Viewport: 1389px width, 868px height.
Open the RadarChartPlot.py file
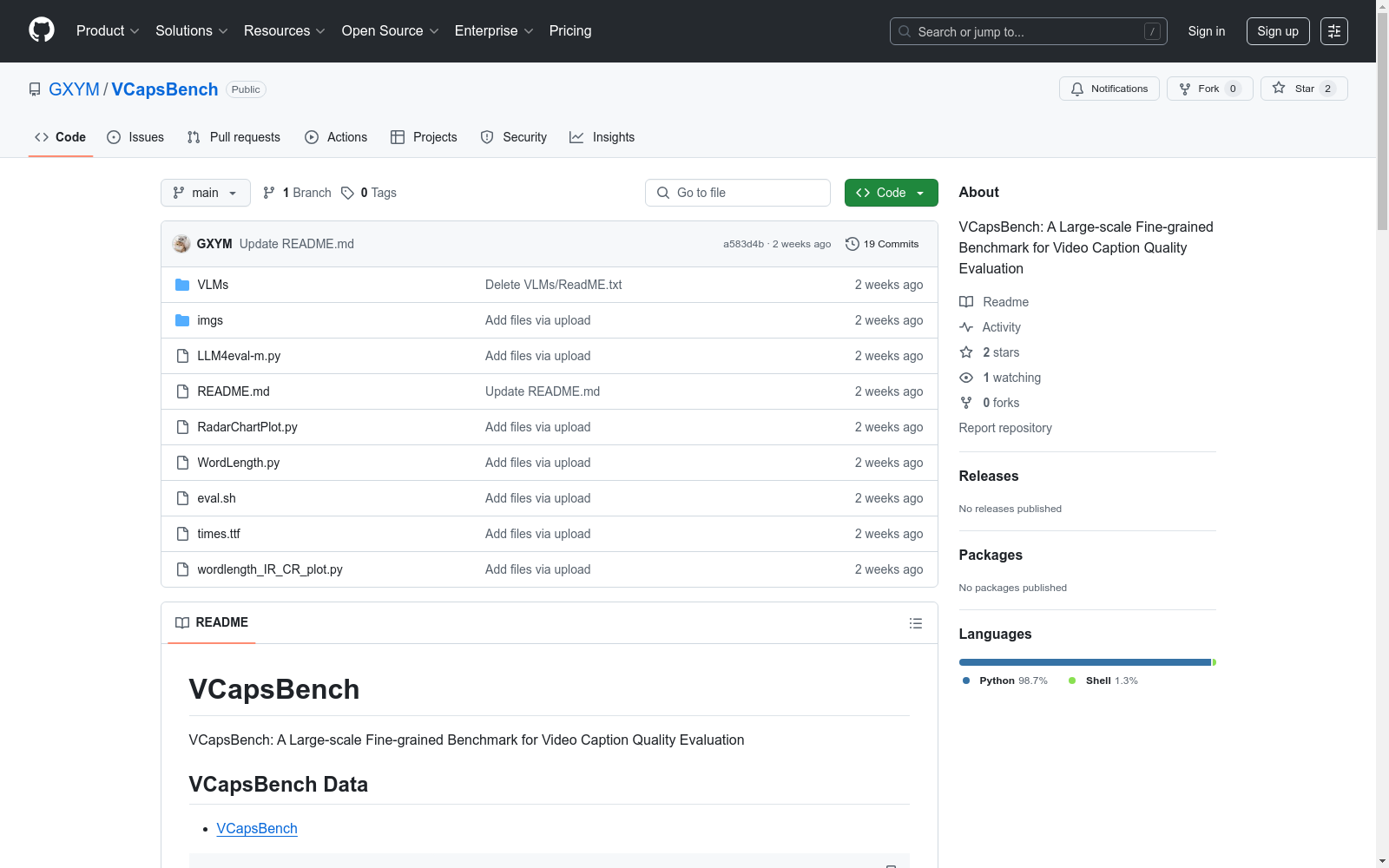click(247, 427)
